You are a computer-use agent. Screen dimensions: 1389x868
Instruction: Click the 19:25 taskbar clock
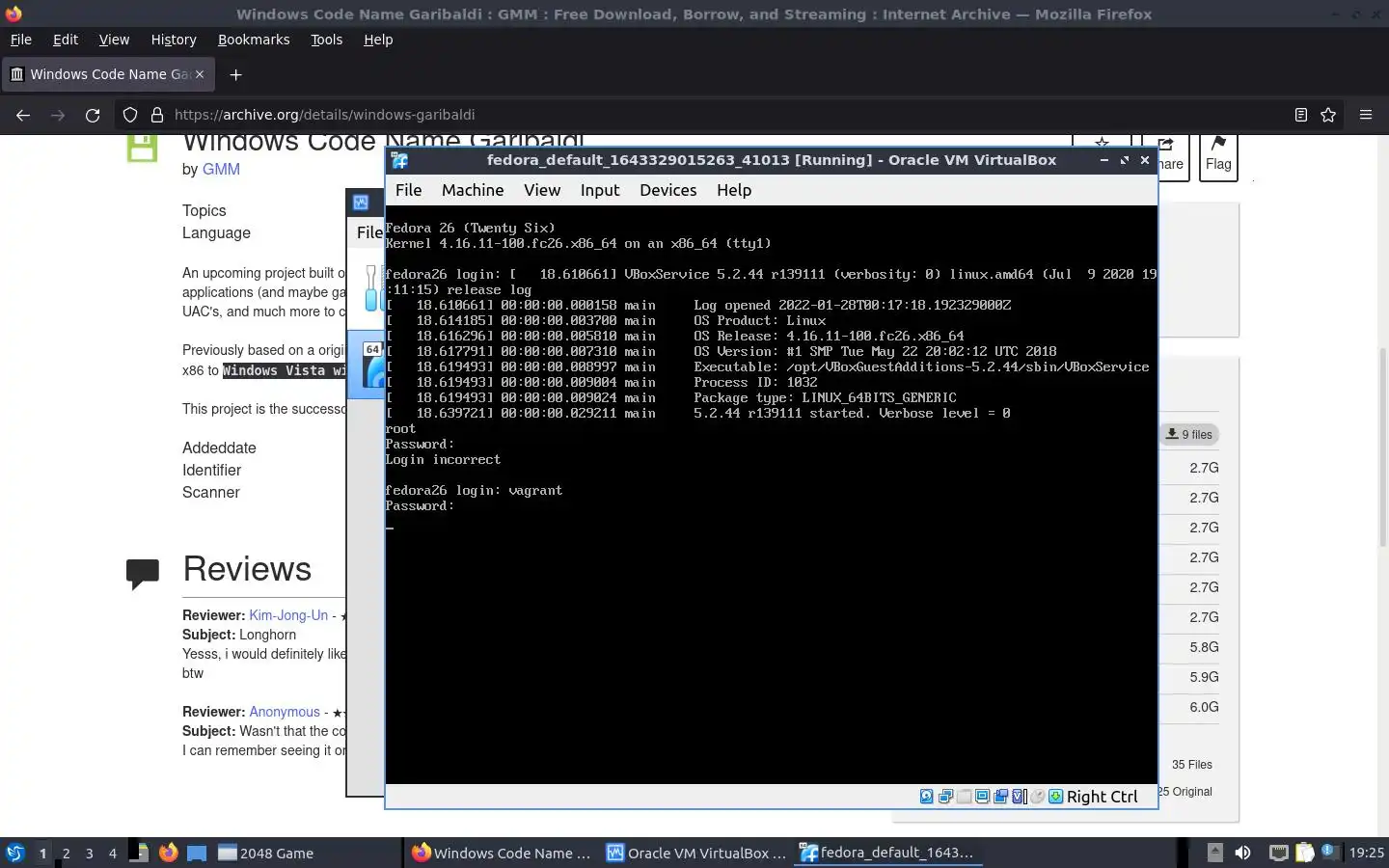(x=1366, y=853)
